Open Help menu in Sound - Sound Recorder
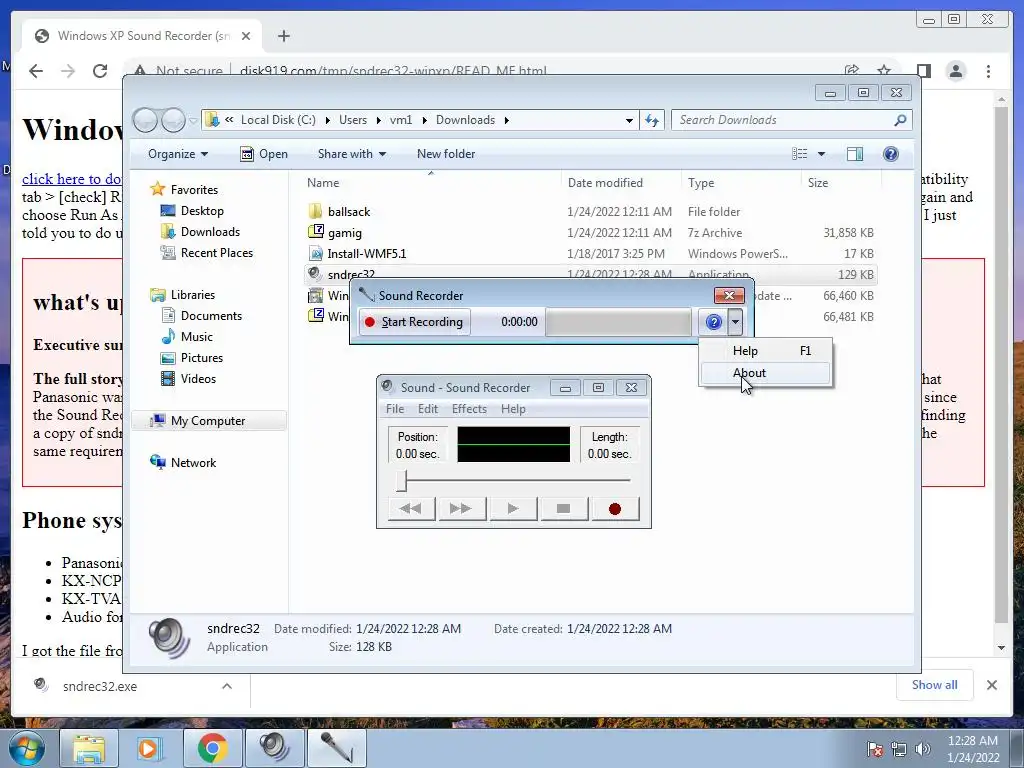The height and width of the screenshot is (768, 1024). [x=513, y=409]
